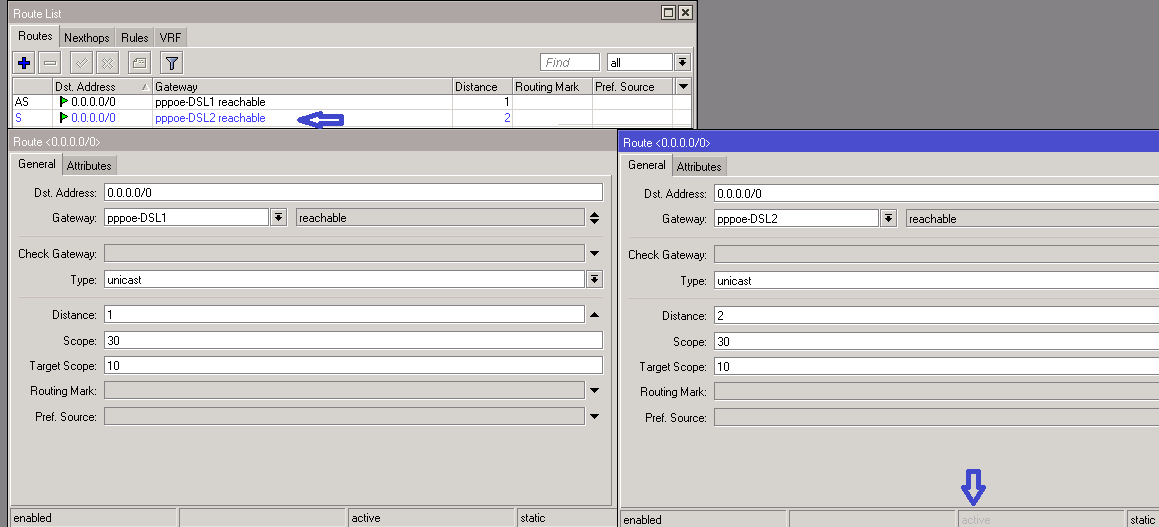Click the checkmark Enable route icon
Screen dimensions: 1159x527
click(x=82, y=63)
